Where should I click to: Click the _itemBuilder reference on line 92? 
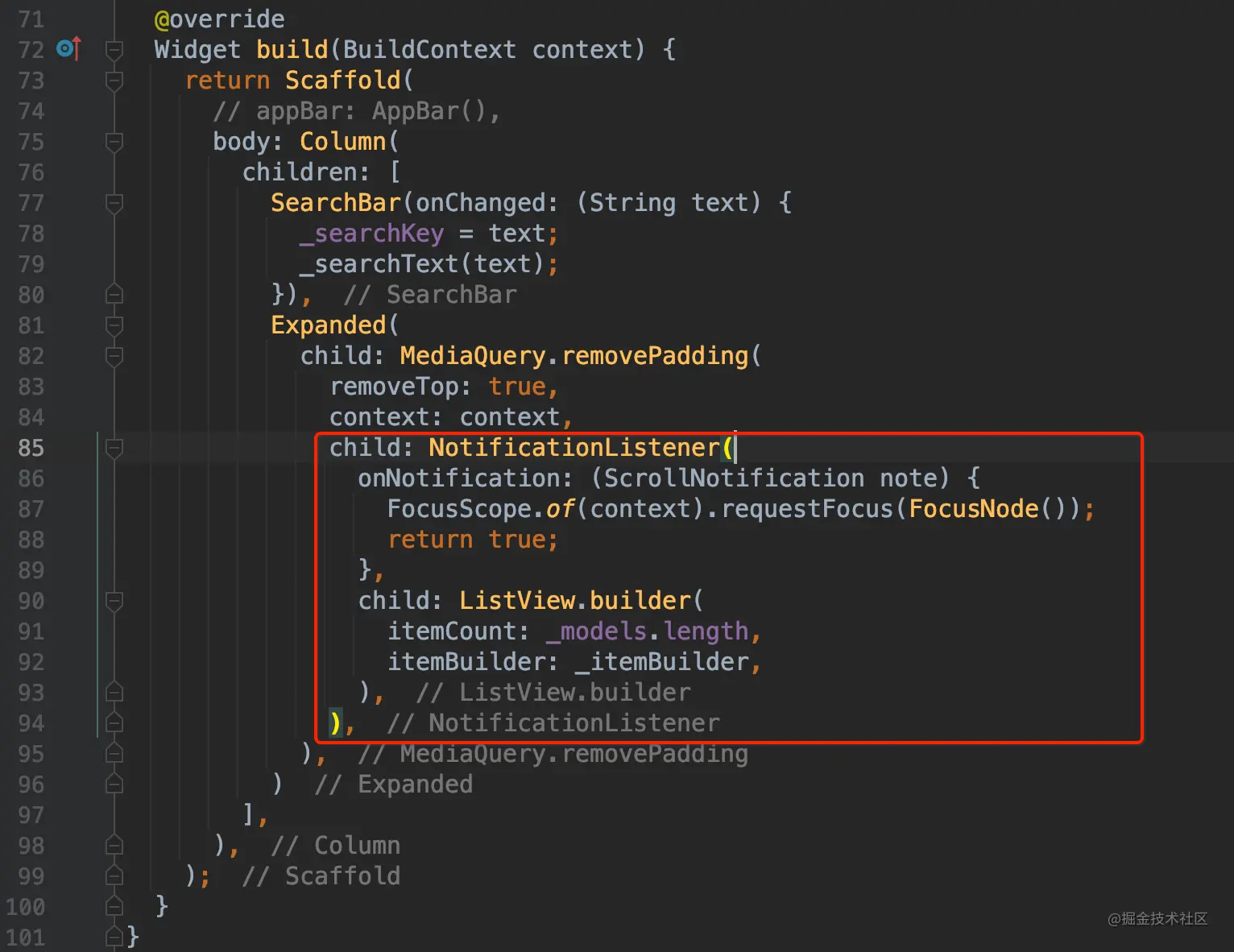point(661,662)
